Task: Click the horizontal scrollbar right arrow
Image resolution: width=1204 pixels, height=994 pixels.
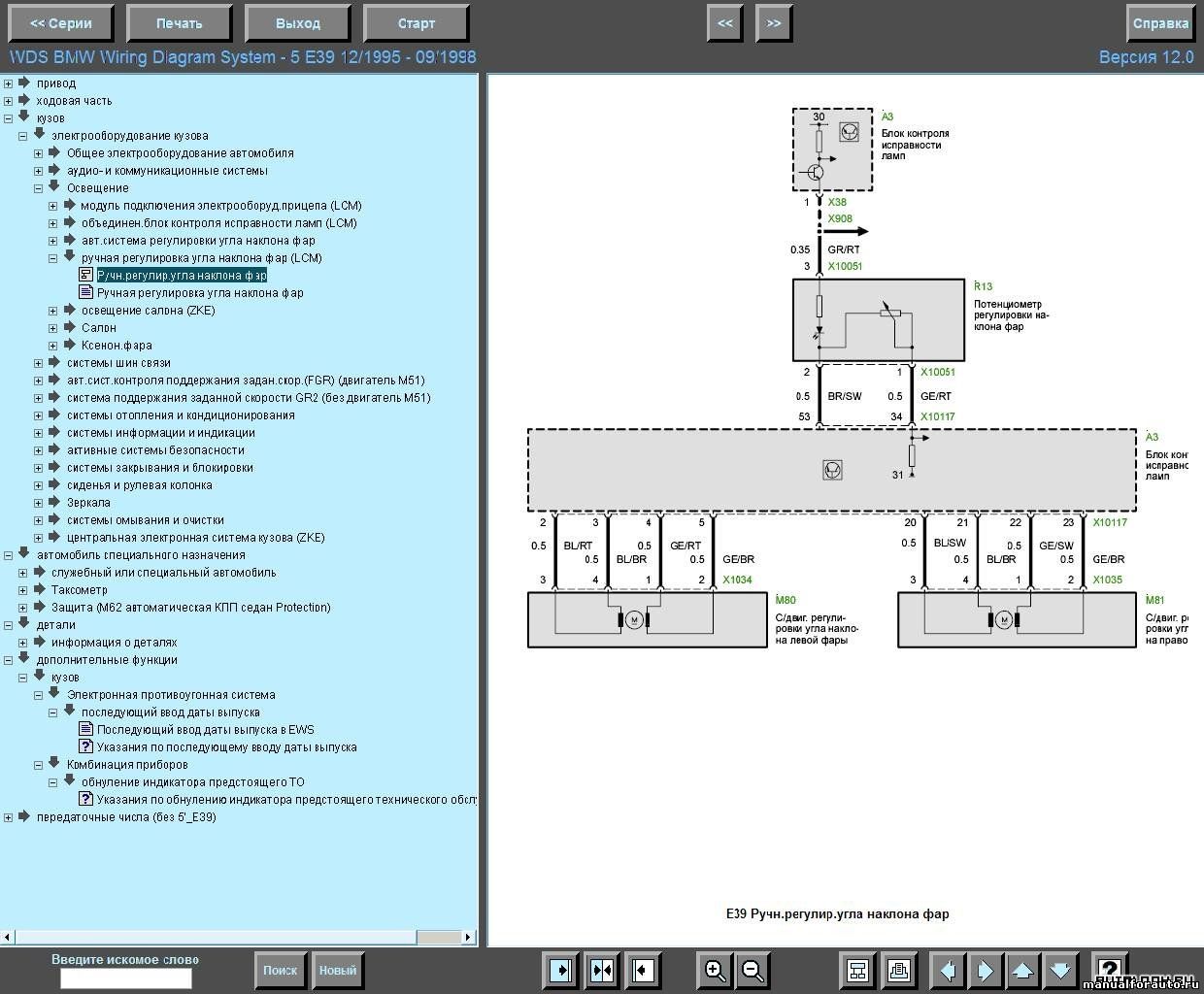Action: [469, 937]
